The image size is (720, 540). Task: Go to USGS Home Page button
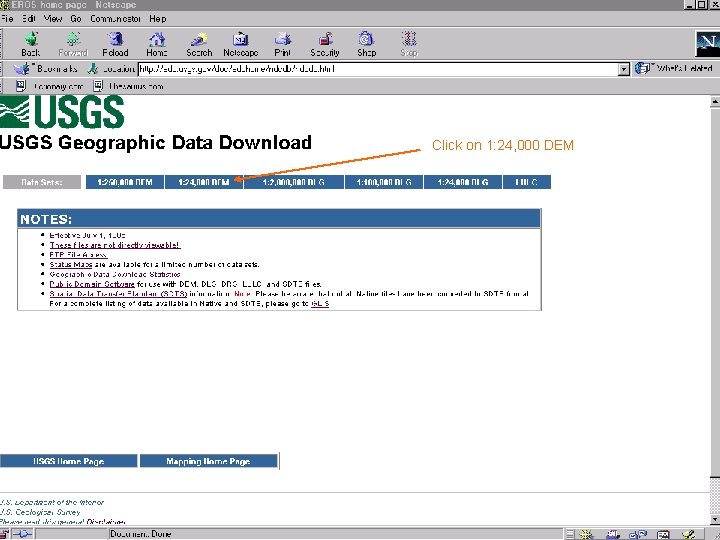point(68,461)
